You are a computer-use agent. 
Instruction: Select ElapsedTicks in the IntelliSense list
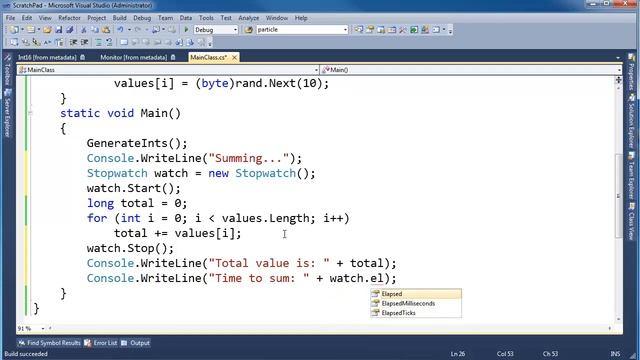click(416, 313)
